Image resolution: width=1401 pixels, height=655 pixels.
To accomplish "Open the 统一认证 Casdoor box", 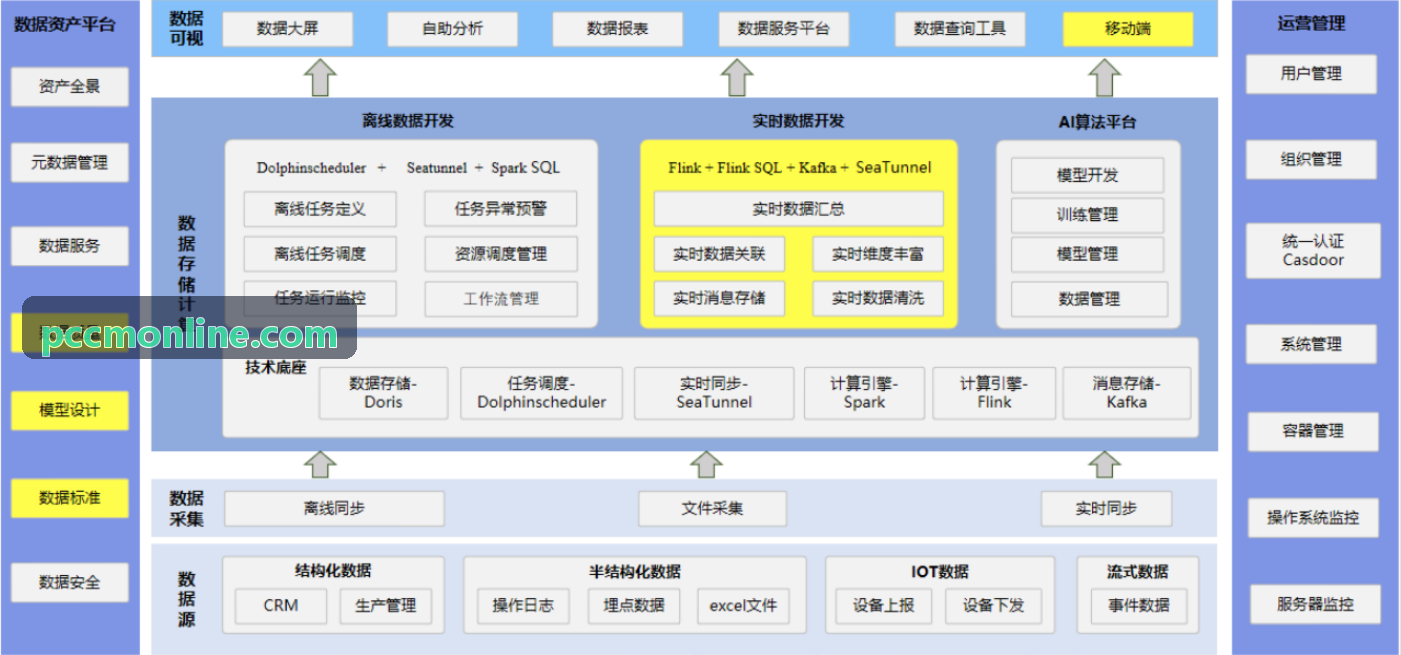I will tap(1313, 251).
